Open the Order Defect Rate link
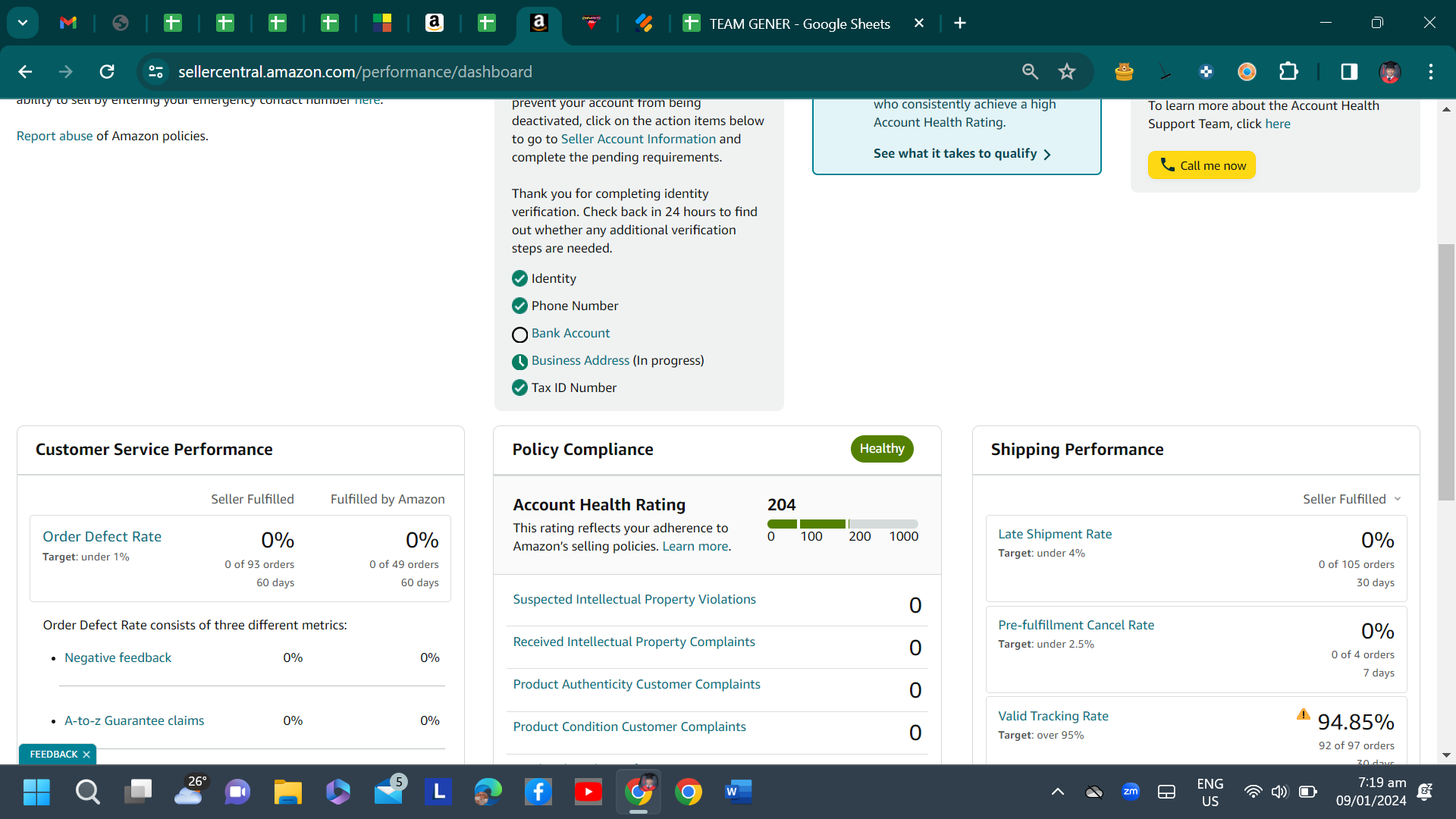 (x=102, y=537)
